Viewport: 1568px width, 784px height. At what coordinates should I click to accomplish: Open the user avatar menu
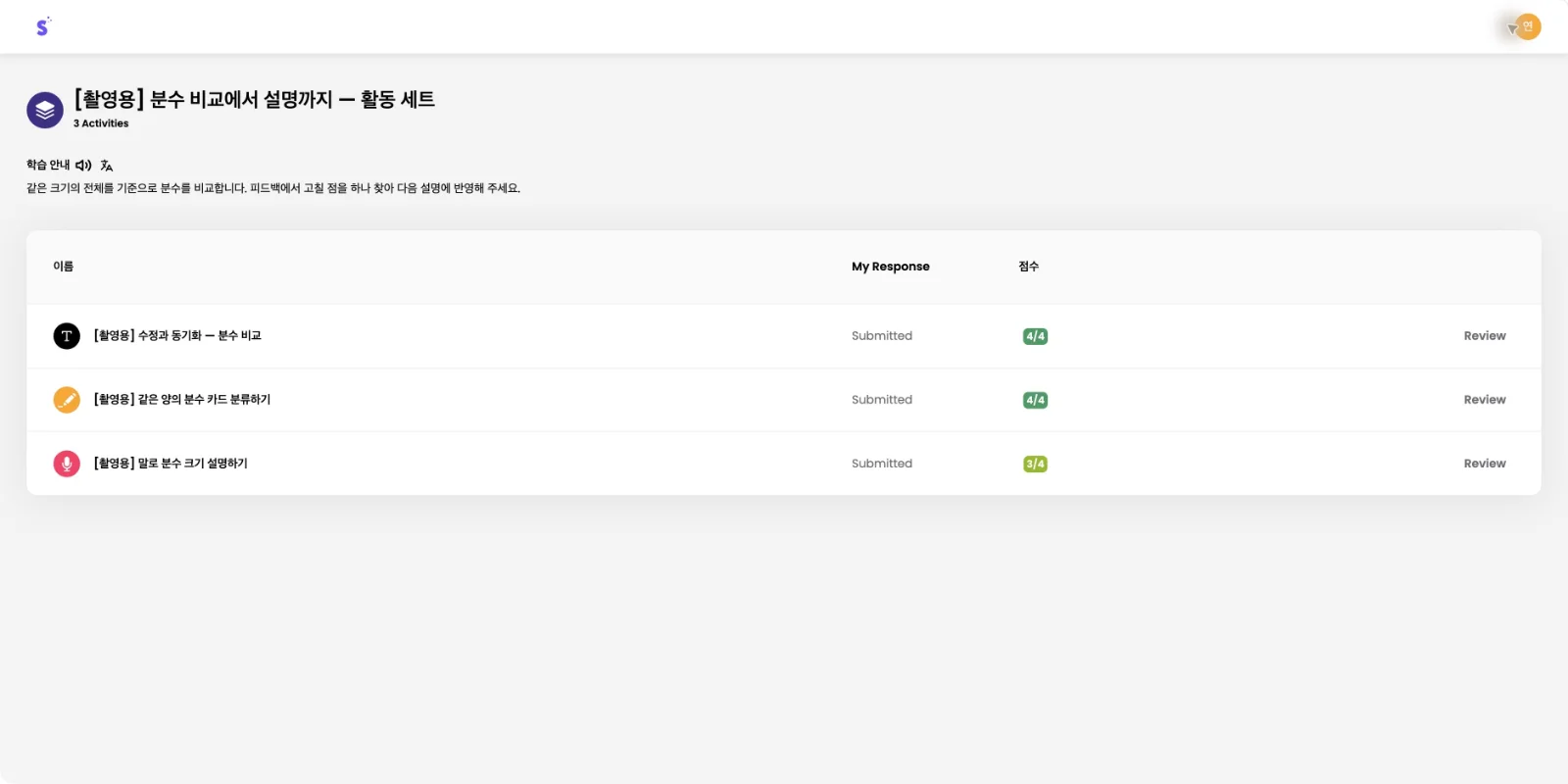point(1527,26)
